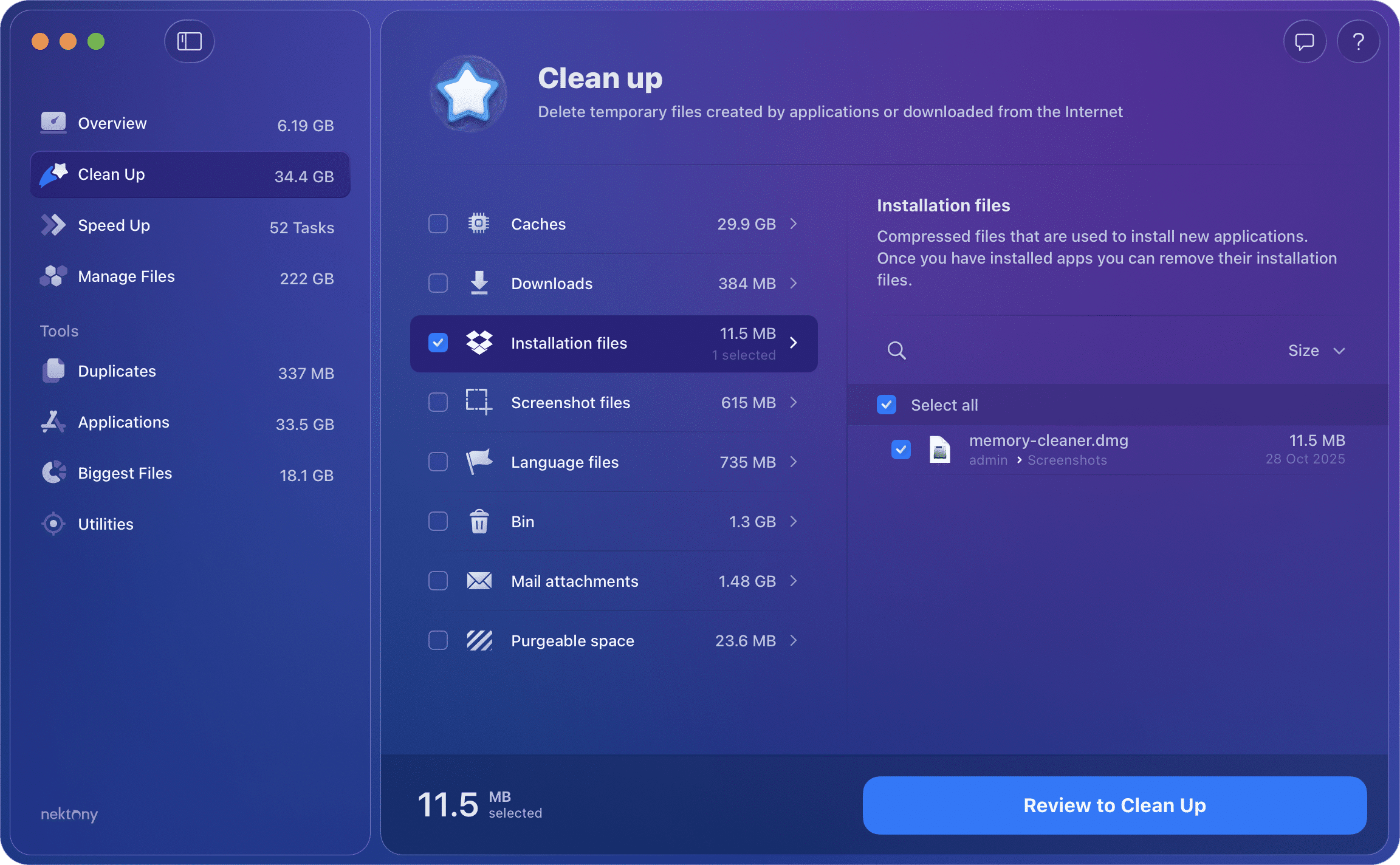Click the Overview laptop icon

tap(53, 122)
